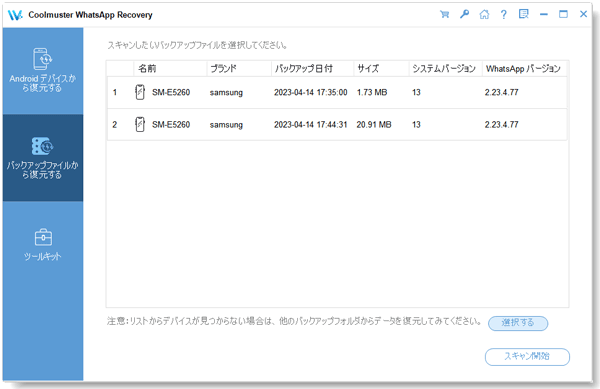Click 2.23.4.77 version in row 1
600x389 pixels.
point(502,92)
